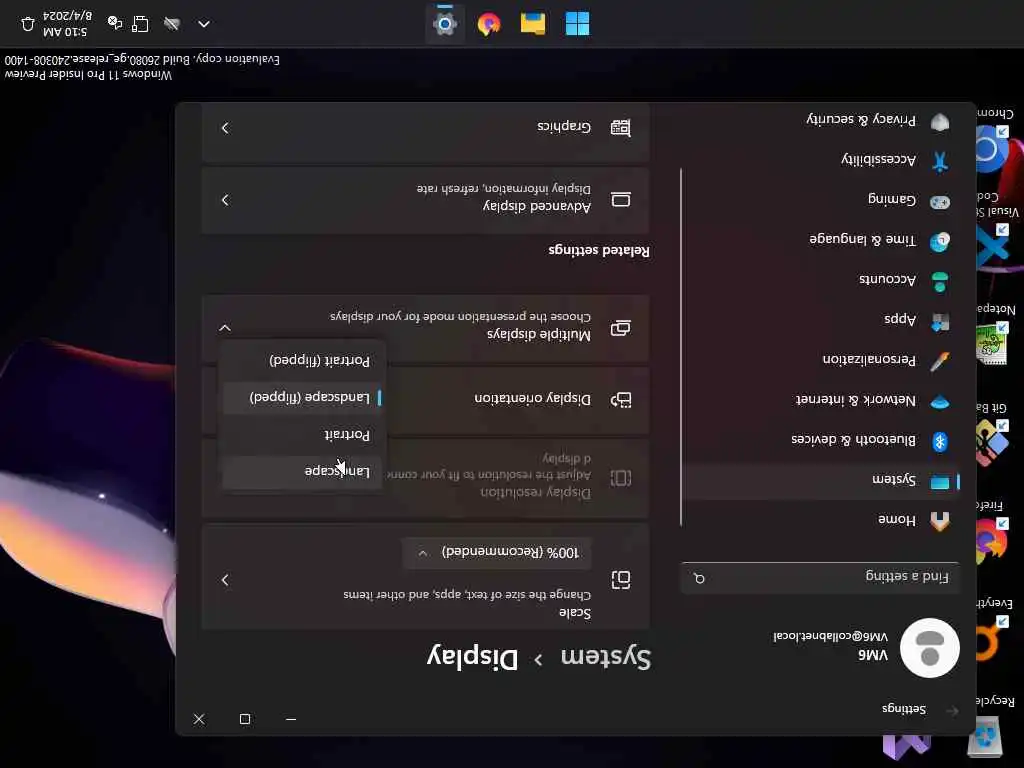Open the Windows Start menu
This screenshot has height=768, width=1024.
(577, 24)
